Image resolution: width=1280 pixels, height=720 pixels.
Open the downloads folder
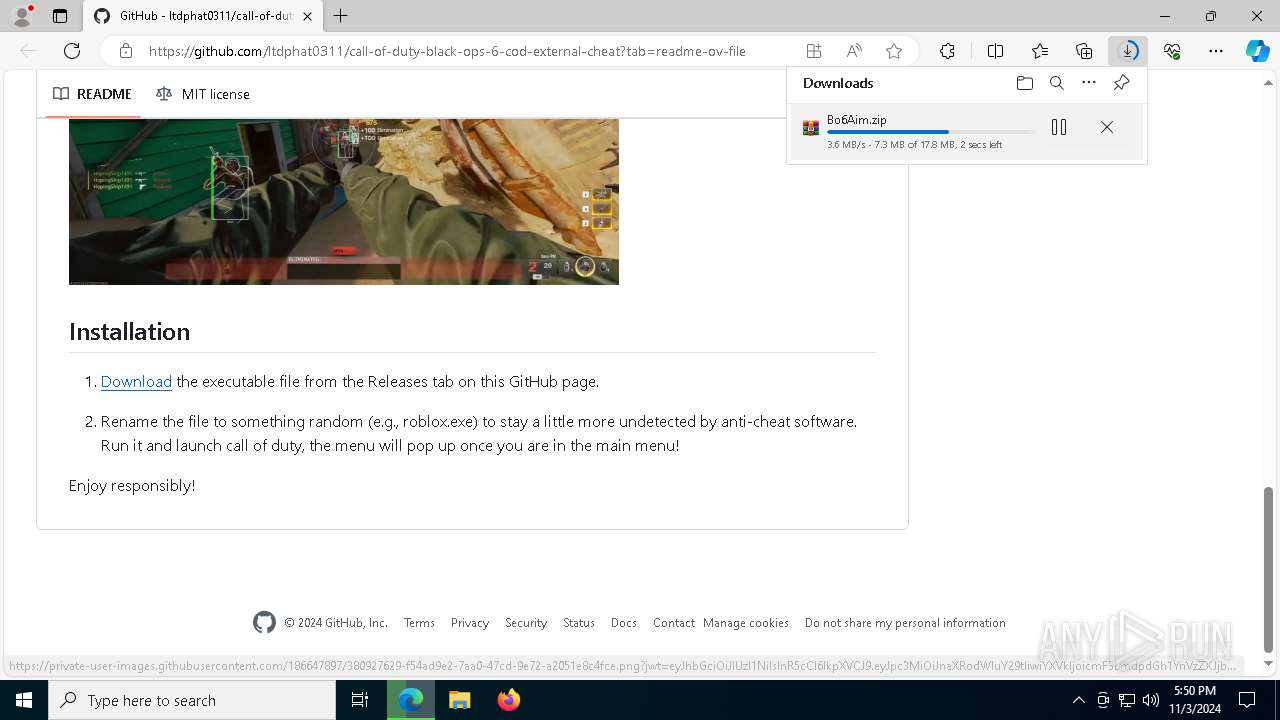1024,83
